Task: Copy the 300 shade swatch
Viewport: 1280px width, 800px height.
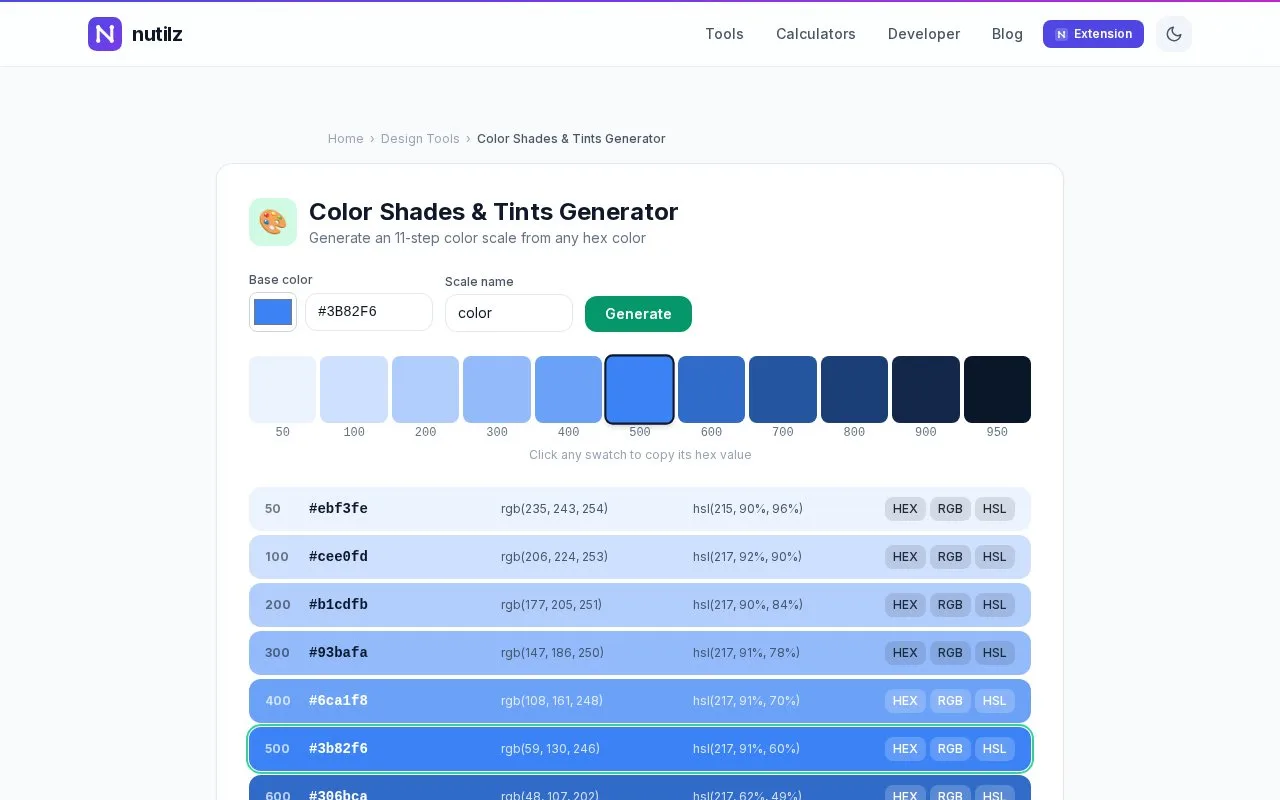Action: coord(497,389)
